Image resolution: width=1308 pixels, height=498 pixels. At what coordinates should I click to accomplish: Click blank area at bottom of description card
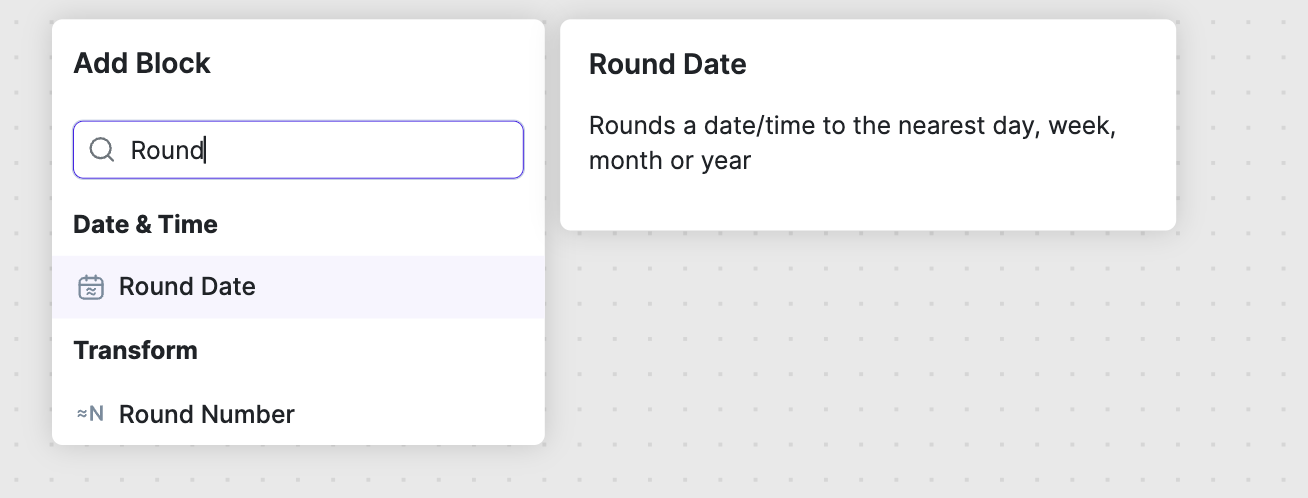[860, 205]
